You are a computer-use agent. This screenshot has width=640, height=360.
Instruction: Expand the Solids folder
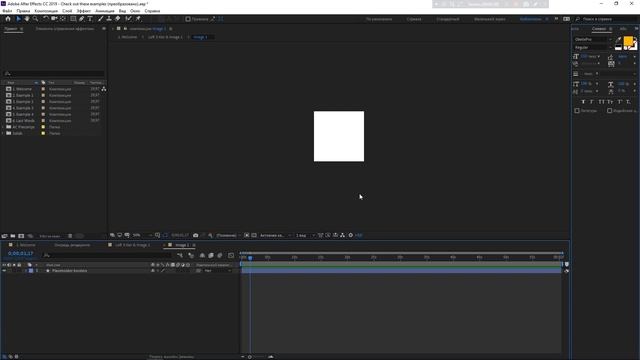point(3,133)
